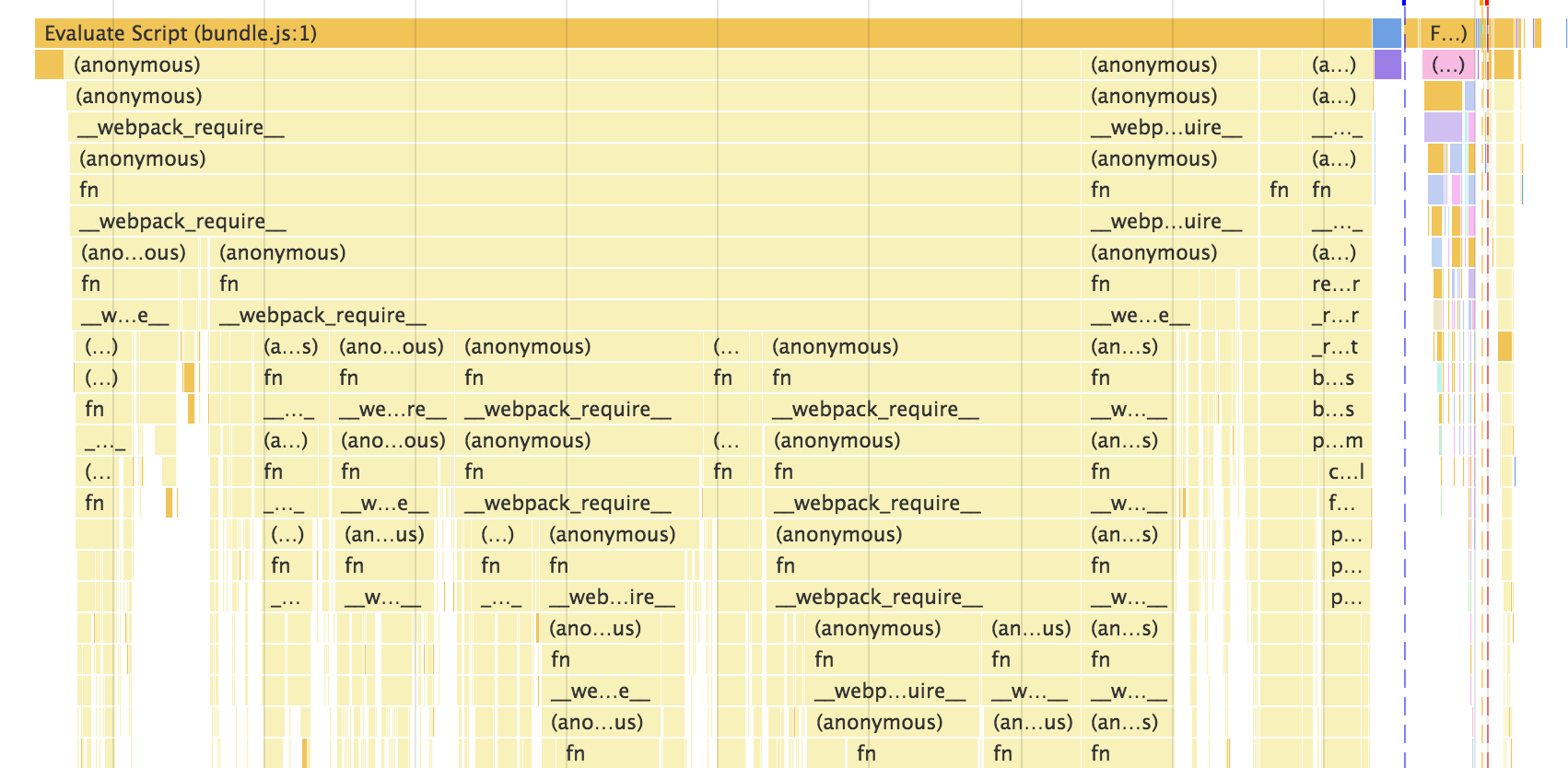Image resolution: width=1568 pixels, height=768 pixels.
Task: Click the _r…t frame at right
Action: click(1336, 346)
